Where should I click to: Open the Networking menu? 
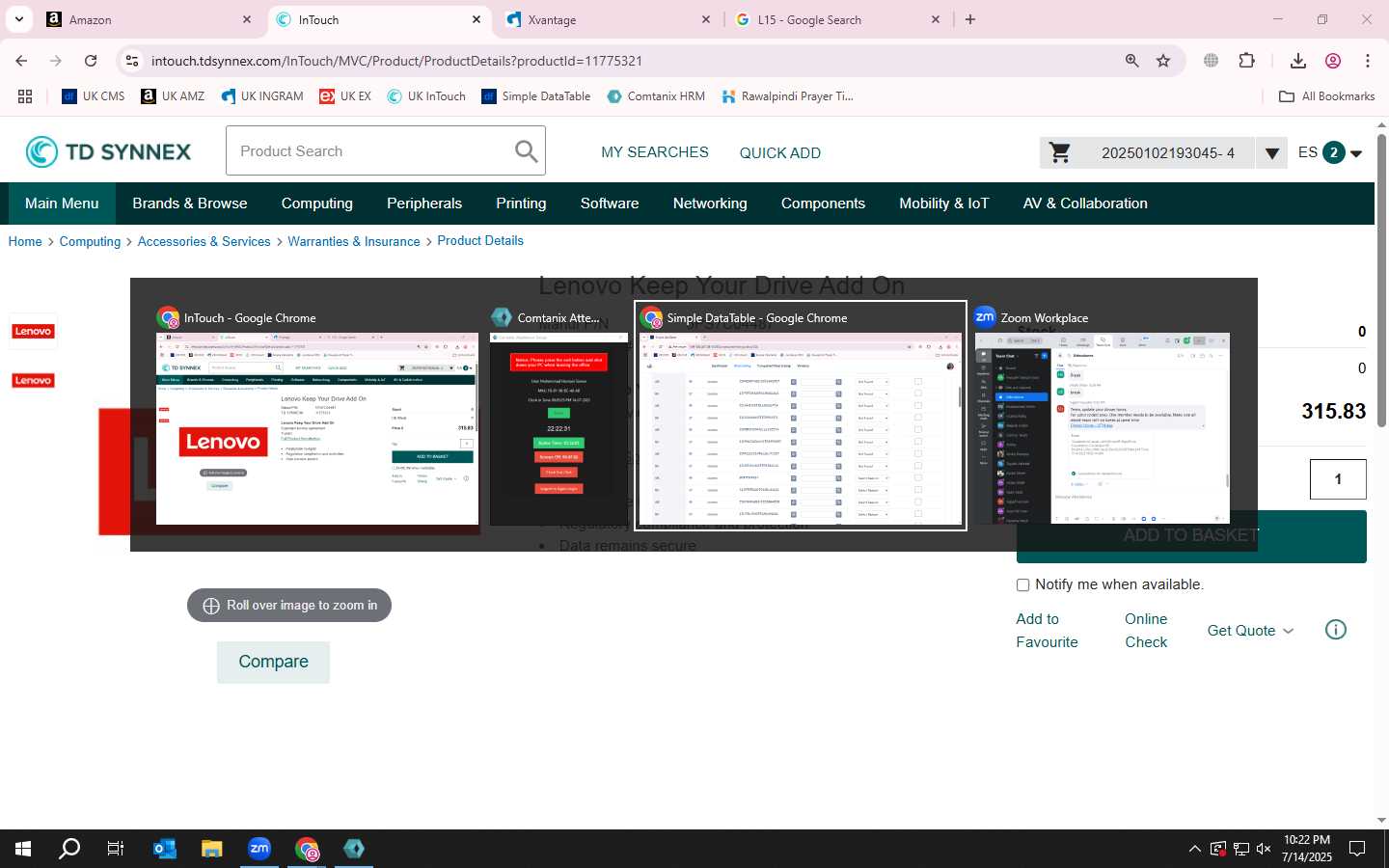(710, 203)
